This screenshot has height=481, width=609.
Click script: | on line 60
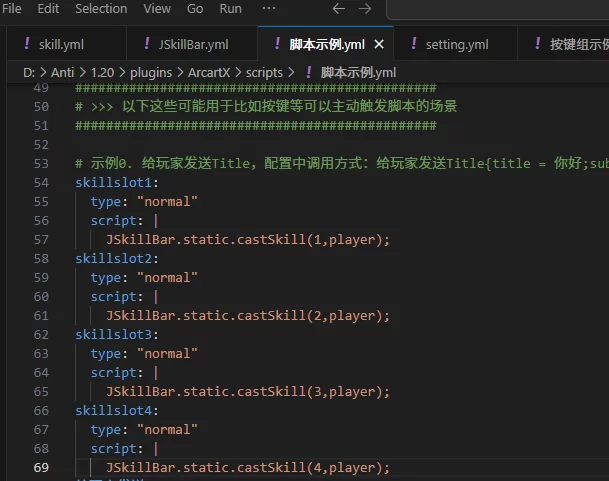124,297
